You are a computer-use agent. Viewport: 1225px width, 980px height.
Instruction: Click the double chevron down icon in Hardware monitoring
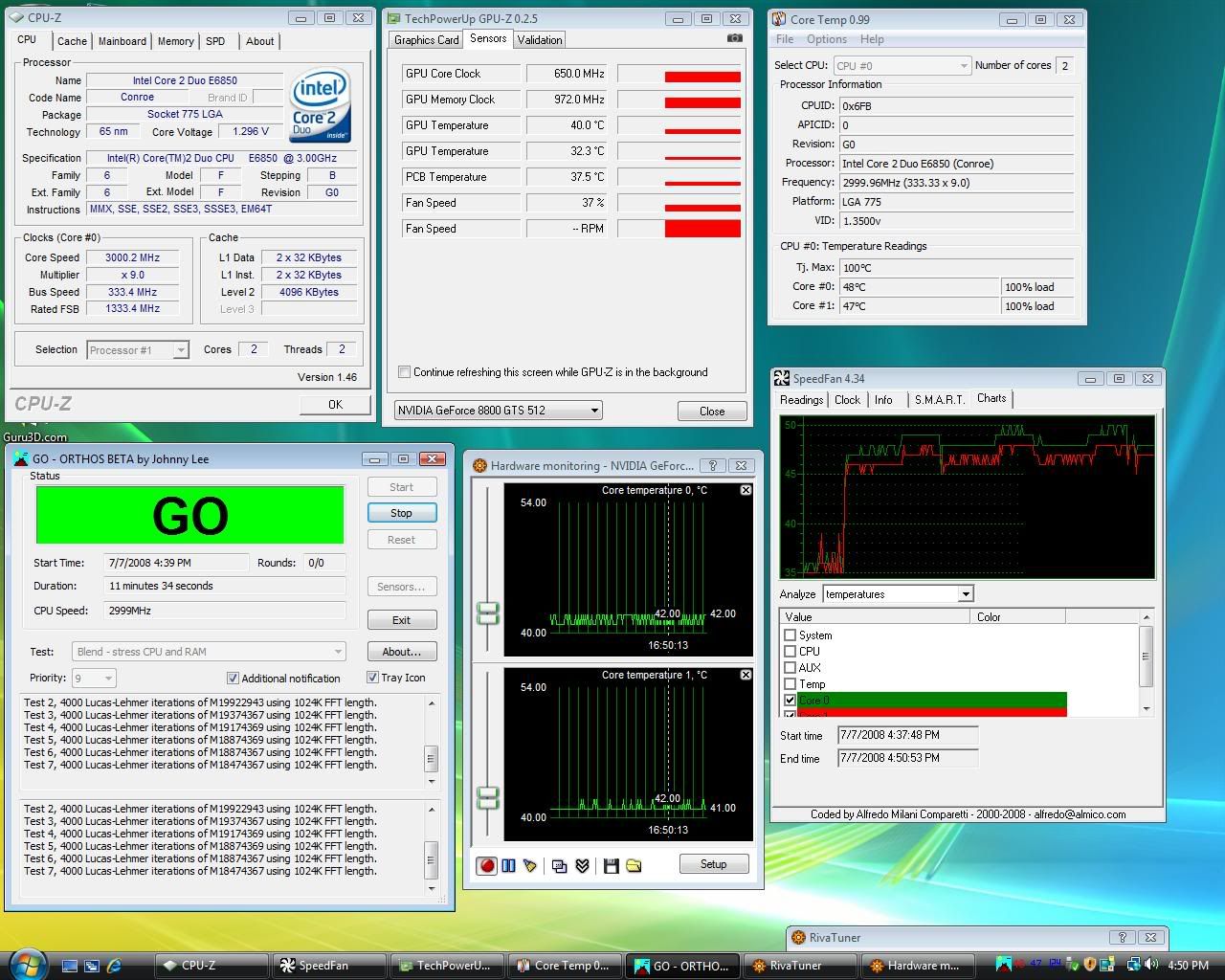coord(582,866)
